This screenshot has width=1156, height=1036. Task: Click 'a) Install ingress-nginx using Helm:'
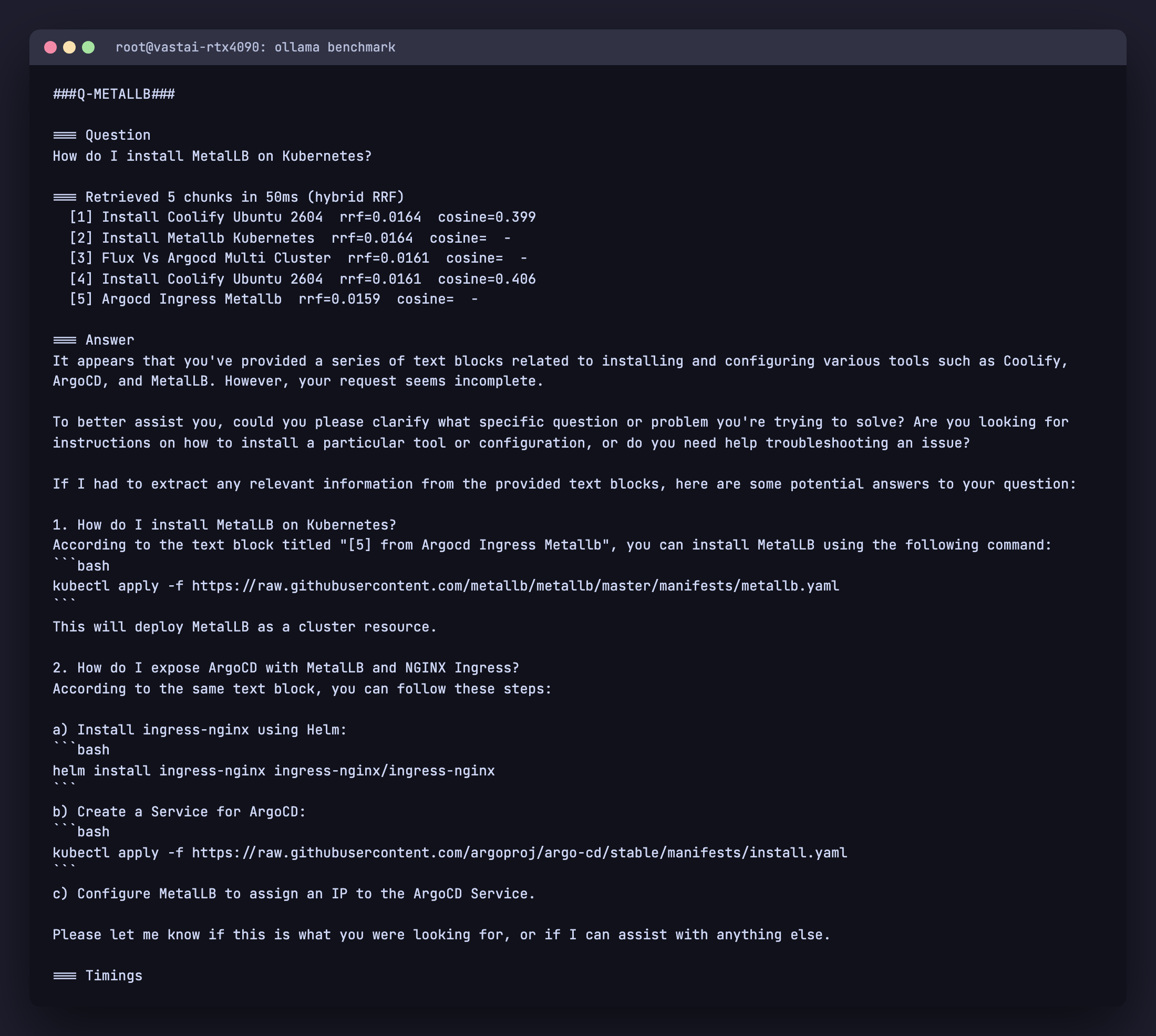200,730
